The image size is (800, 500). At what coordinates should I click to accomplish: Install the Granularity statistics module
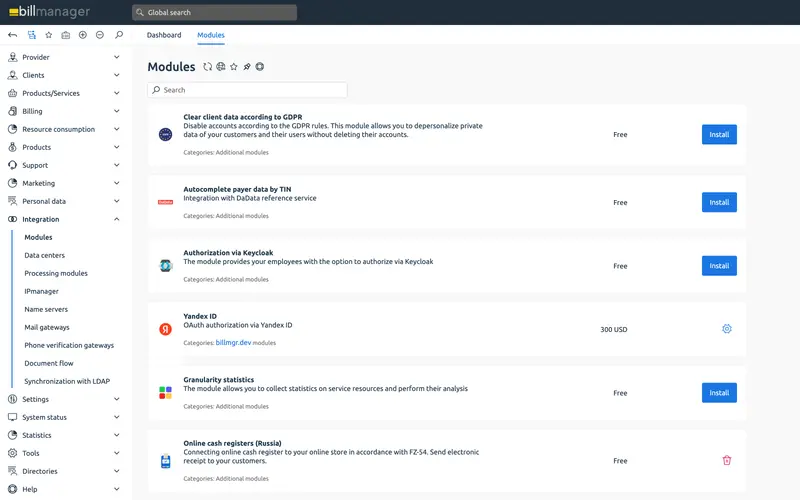pos(719,393)
